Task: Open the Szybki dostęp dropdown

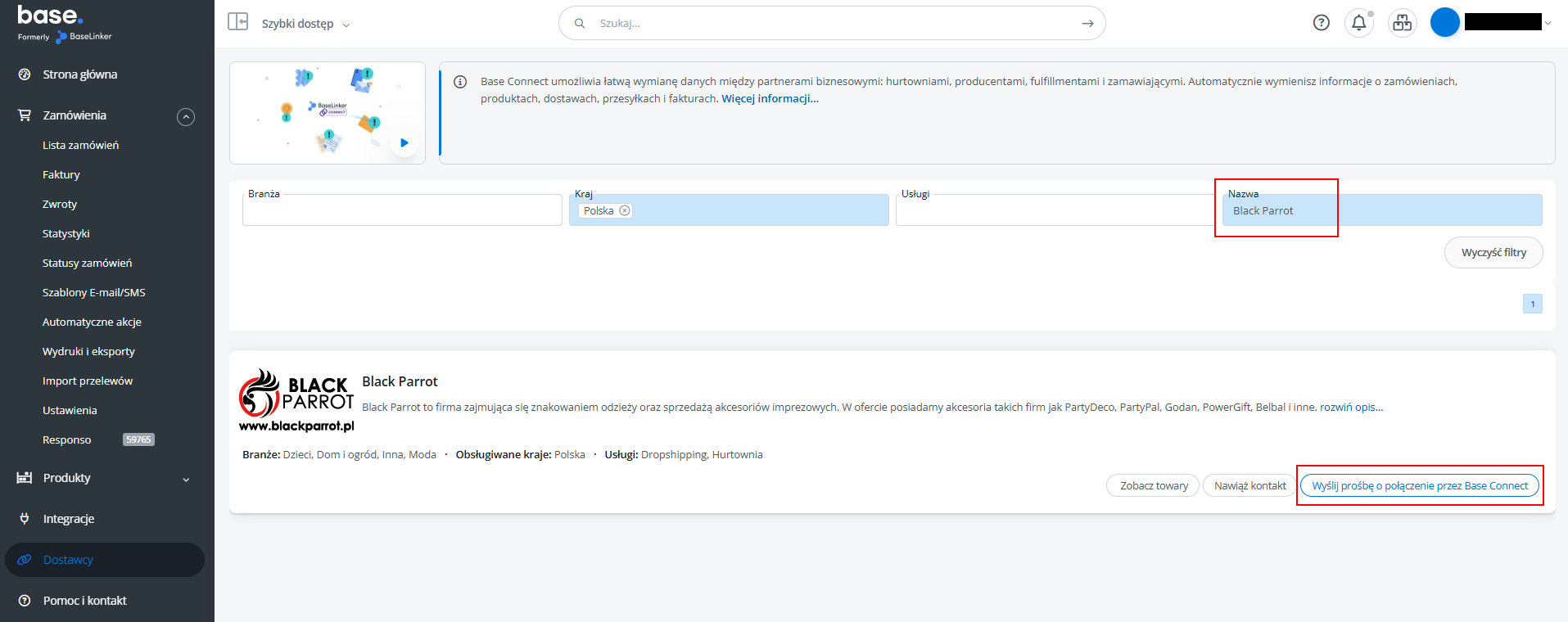Action: tap(305, 24)
